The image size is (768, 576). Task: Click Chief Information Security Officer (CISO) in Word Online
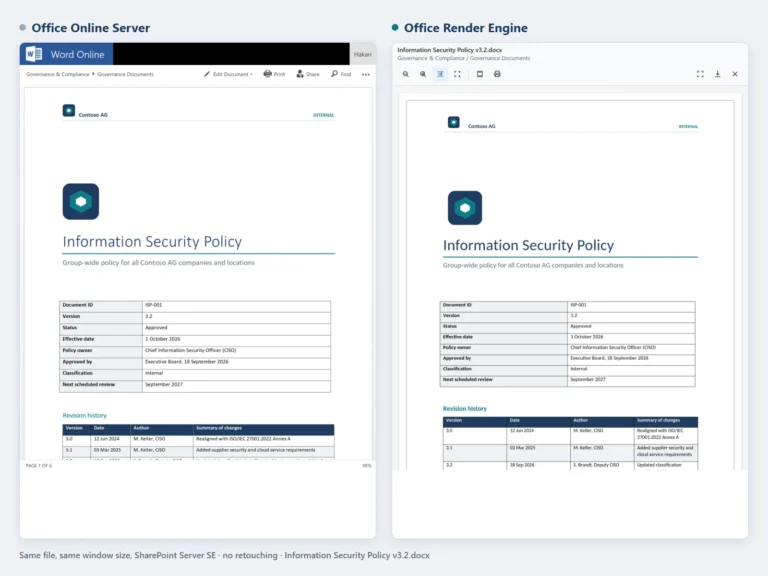191,350
